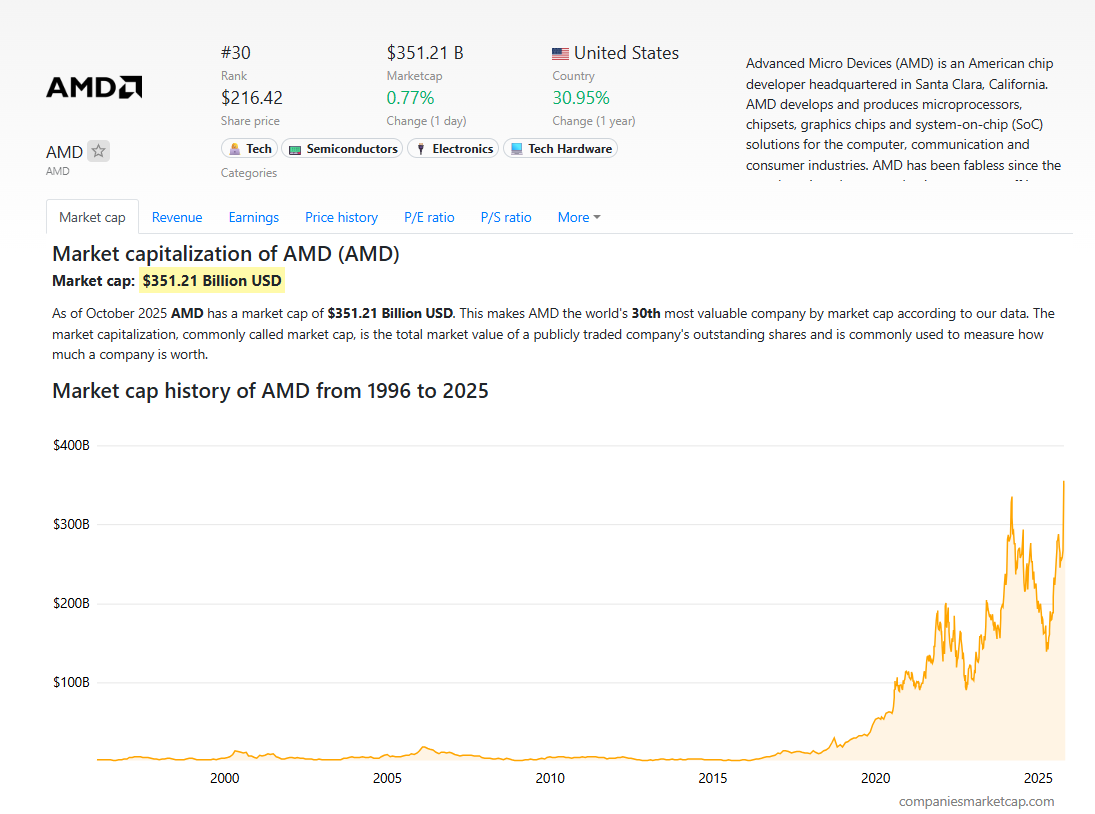The height and width of the screenshot is (814, 1095).
Task: Click the Electronics category icon
Action: (x=421, y=149)
